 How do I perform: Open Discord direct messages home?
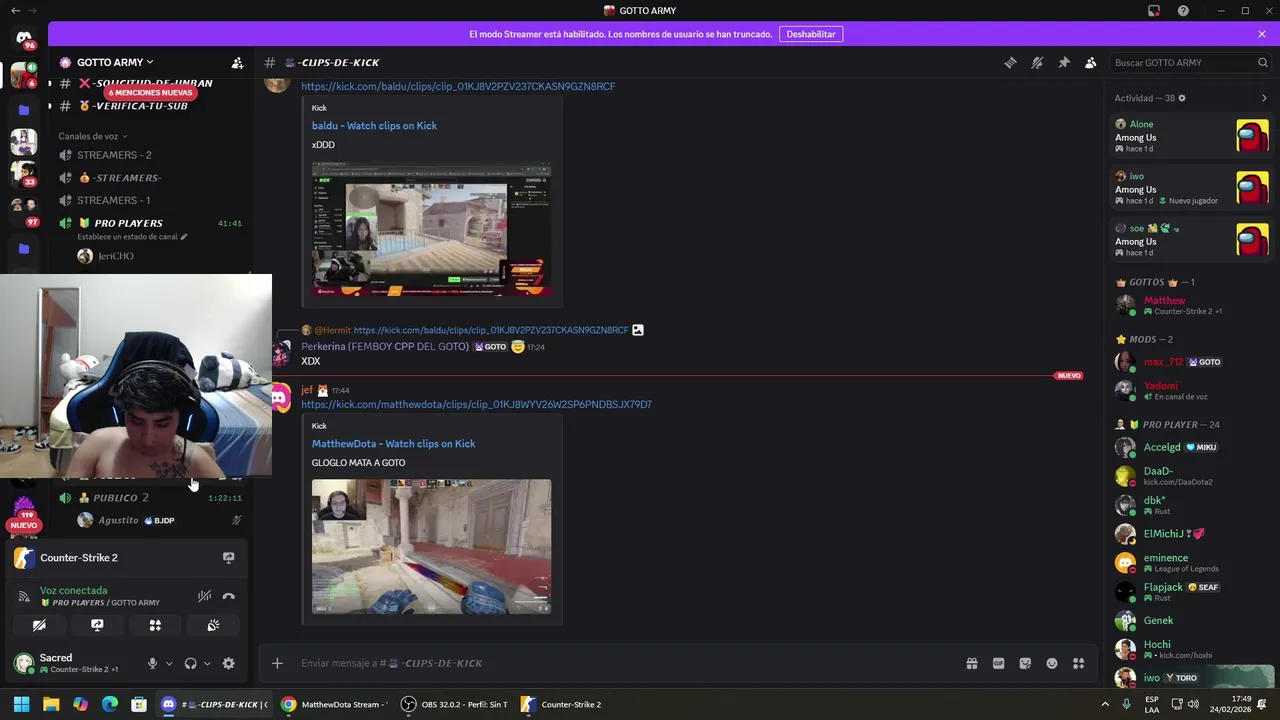(24, 38)
